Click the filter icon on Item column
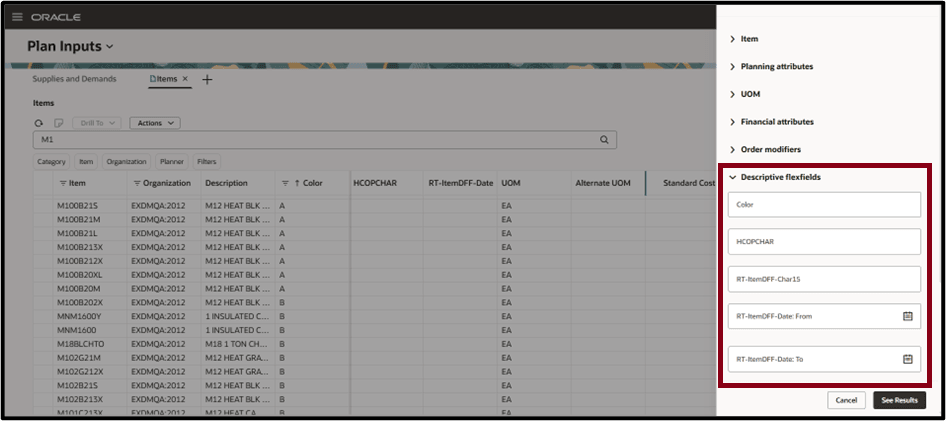The image size is (946, 421). pos(63,183)
